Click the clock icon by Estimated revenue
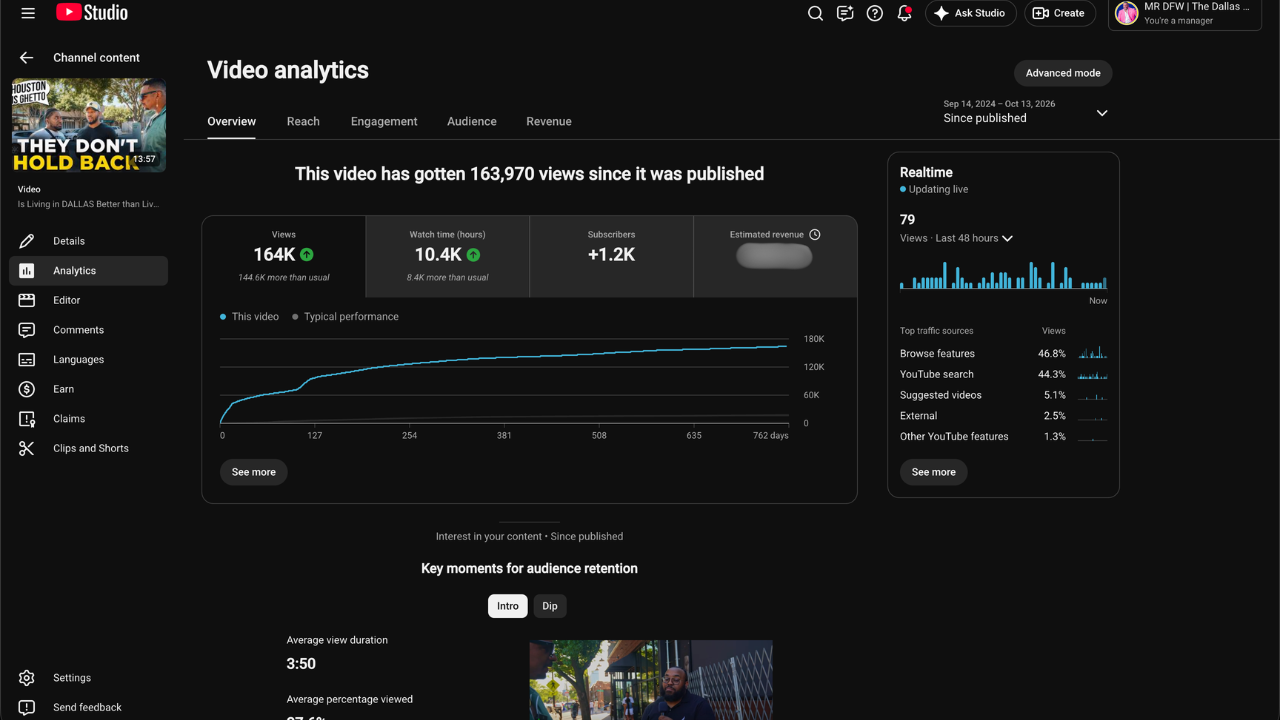This screenshot has width=1280, height=720. point(815,235)
